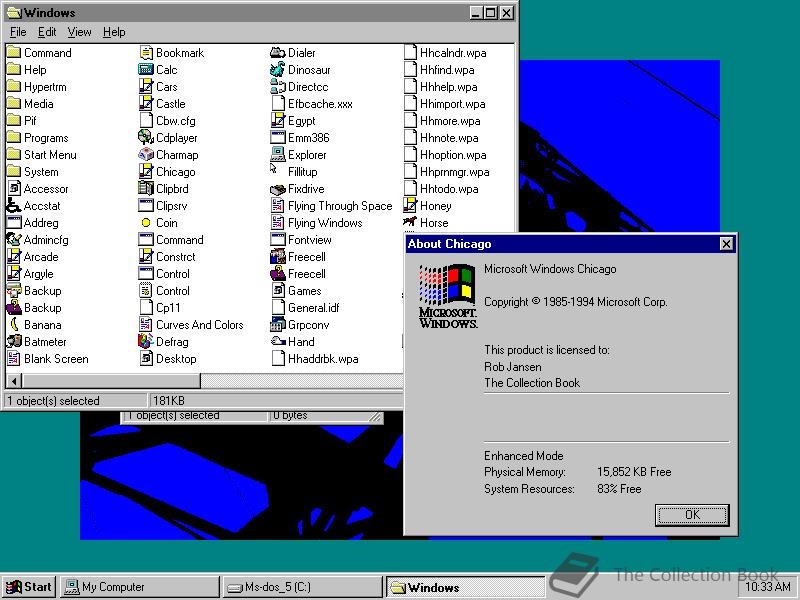Select the Charmap icon
800x600 pixels.
(x=146, y=155)
